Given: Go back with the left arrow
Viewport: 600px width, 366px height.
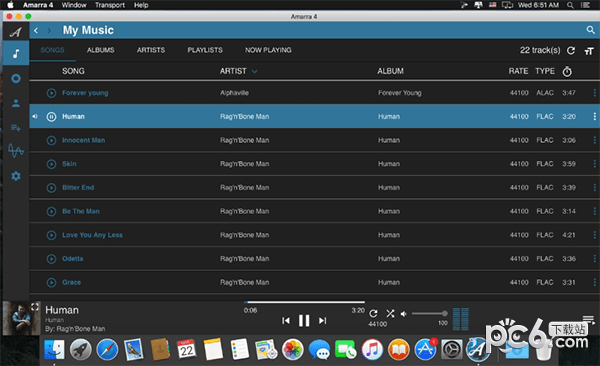Looking at the screenshot, I should (36, 30).
